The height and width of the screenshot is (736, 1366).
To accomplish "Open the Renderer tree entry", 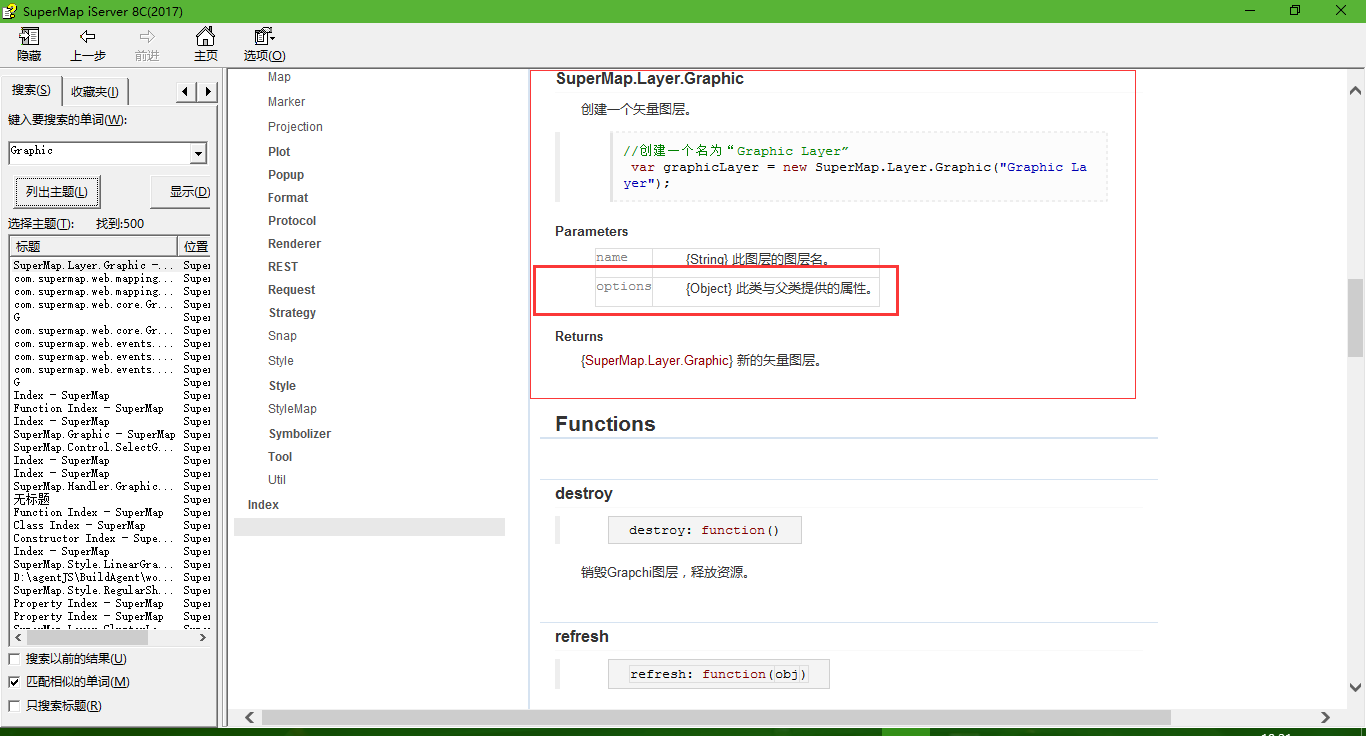I will coord(294,244).
